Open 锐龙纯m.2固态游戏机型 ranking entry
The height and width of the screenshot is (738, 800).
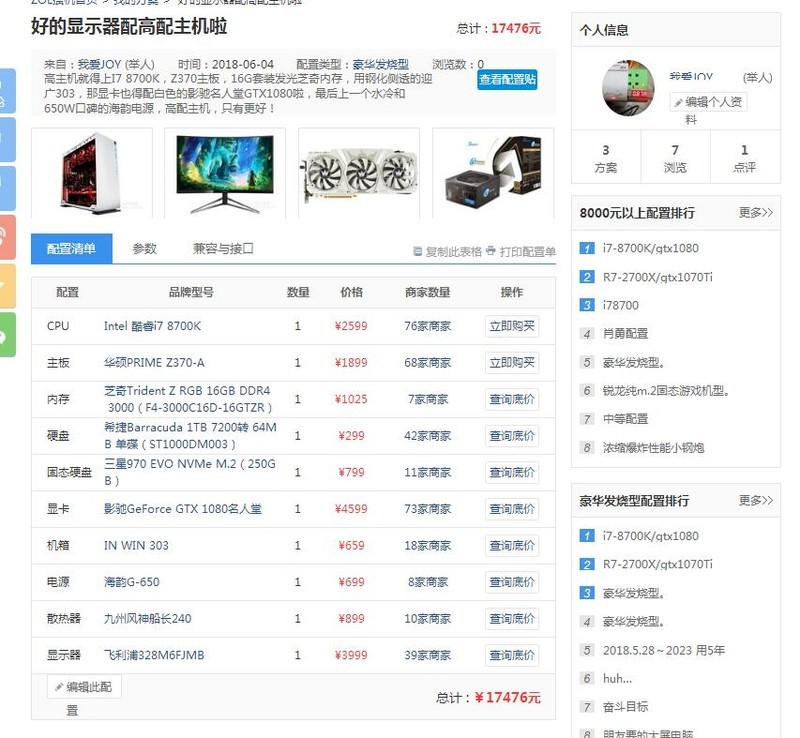[666, 391]
